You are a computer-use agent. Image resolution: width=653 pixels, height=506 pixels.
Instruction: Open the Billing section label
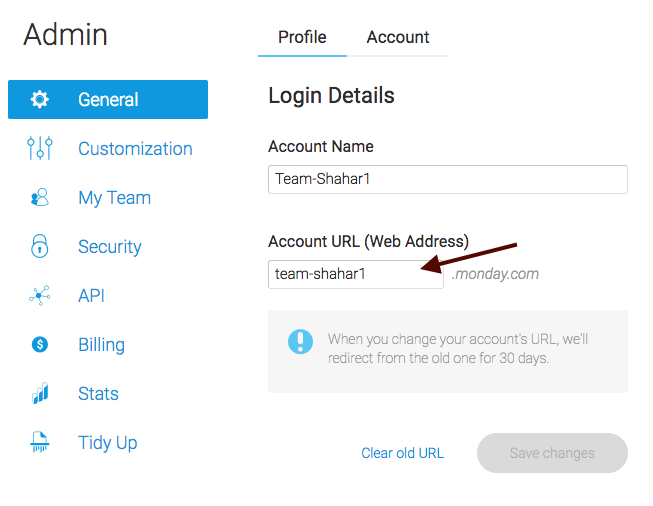[x=102, y=345]
